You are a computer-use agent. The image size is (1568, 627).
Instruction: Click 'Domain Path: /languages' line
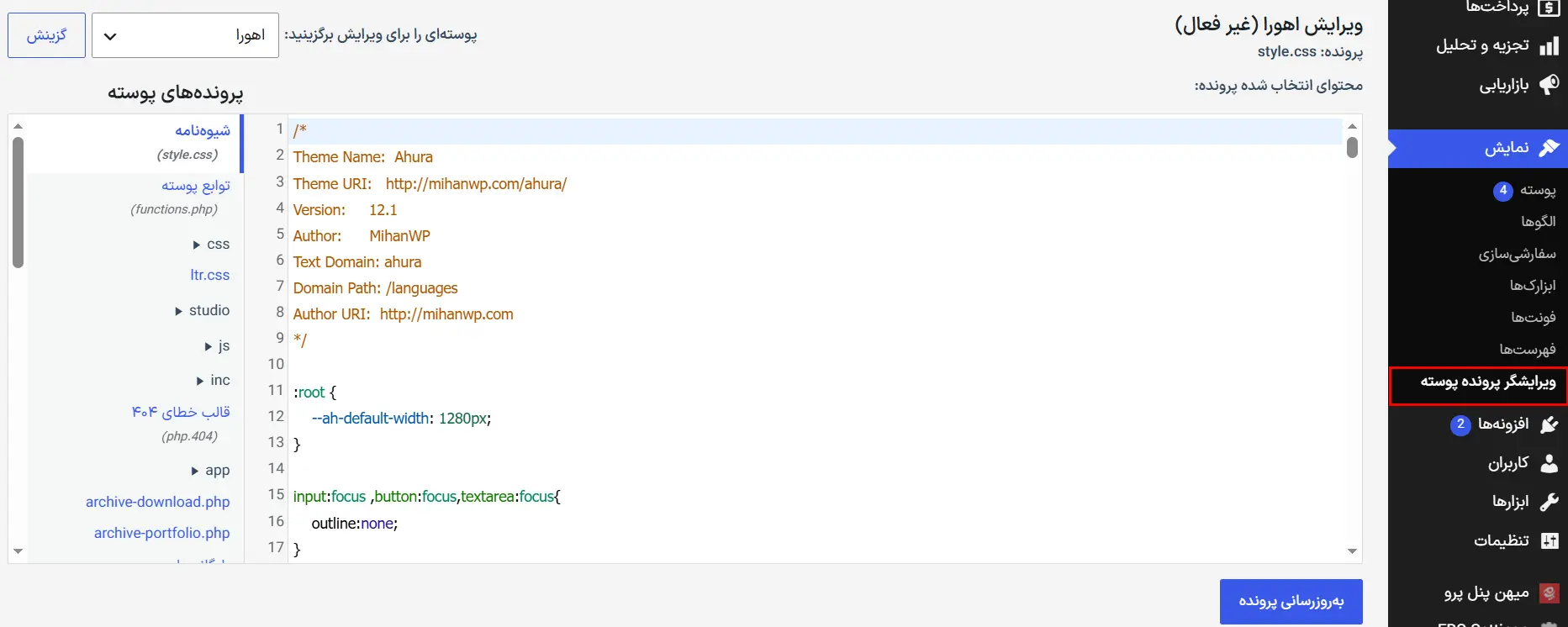point(375,288)
